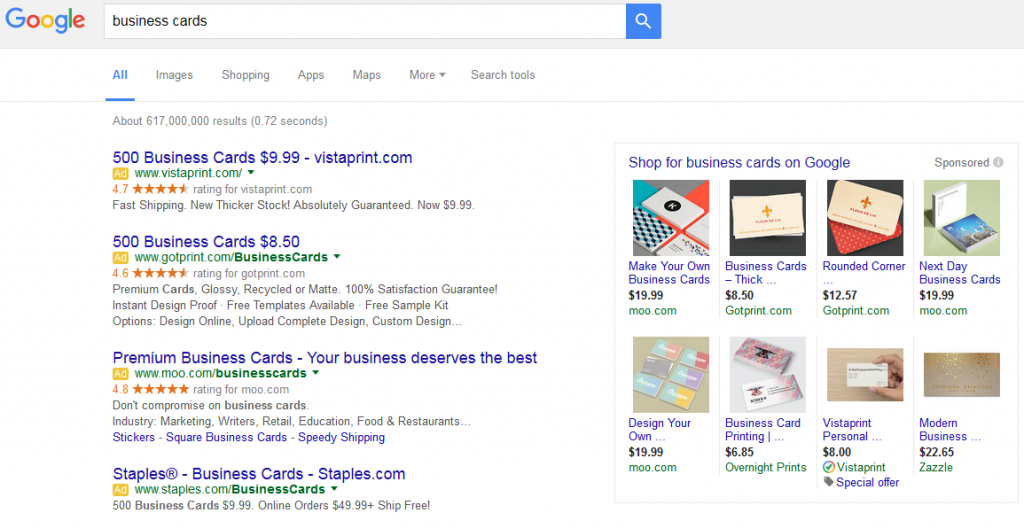Viewport: 1024px width, 529px height.
Task: Switch to the Apps tab
Action: [x=311, y=75]
